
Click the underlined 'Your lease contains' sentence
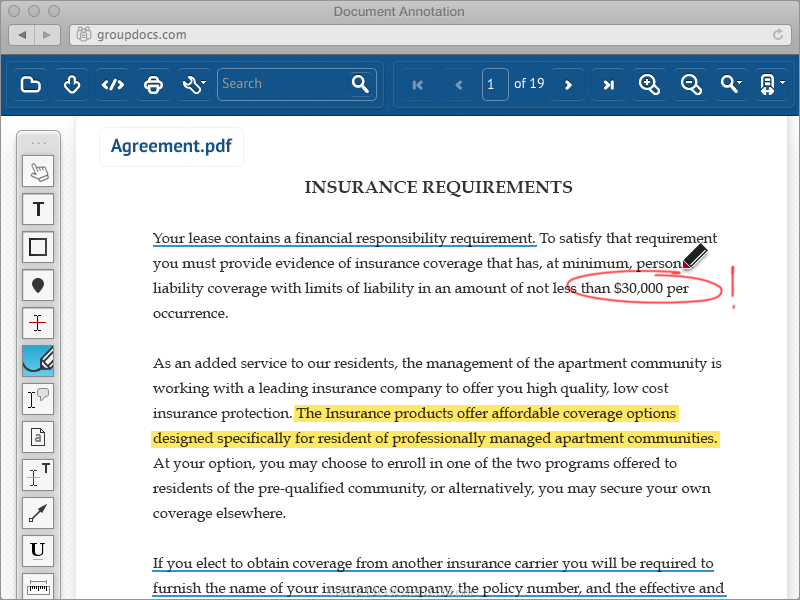click(x=344, y=238)
